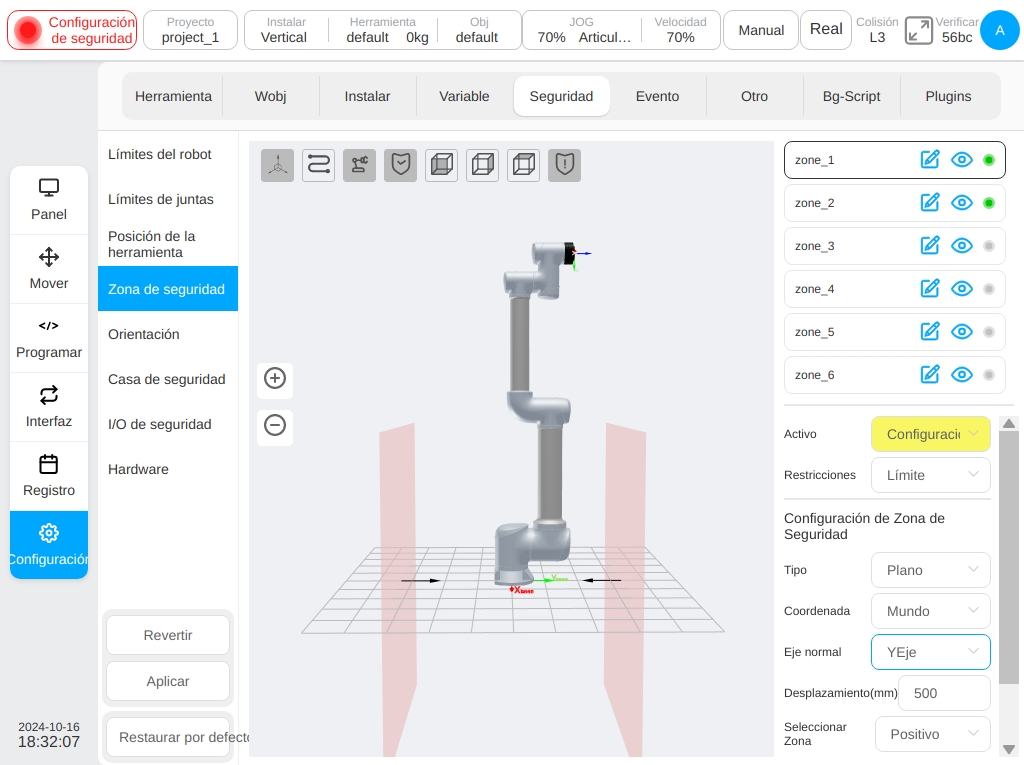Image resolution: width=1024 pixels, height=765 pixels.
Task: Toggle the shield exclamation warning icon
Action: (564, 165)
